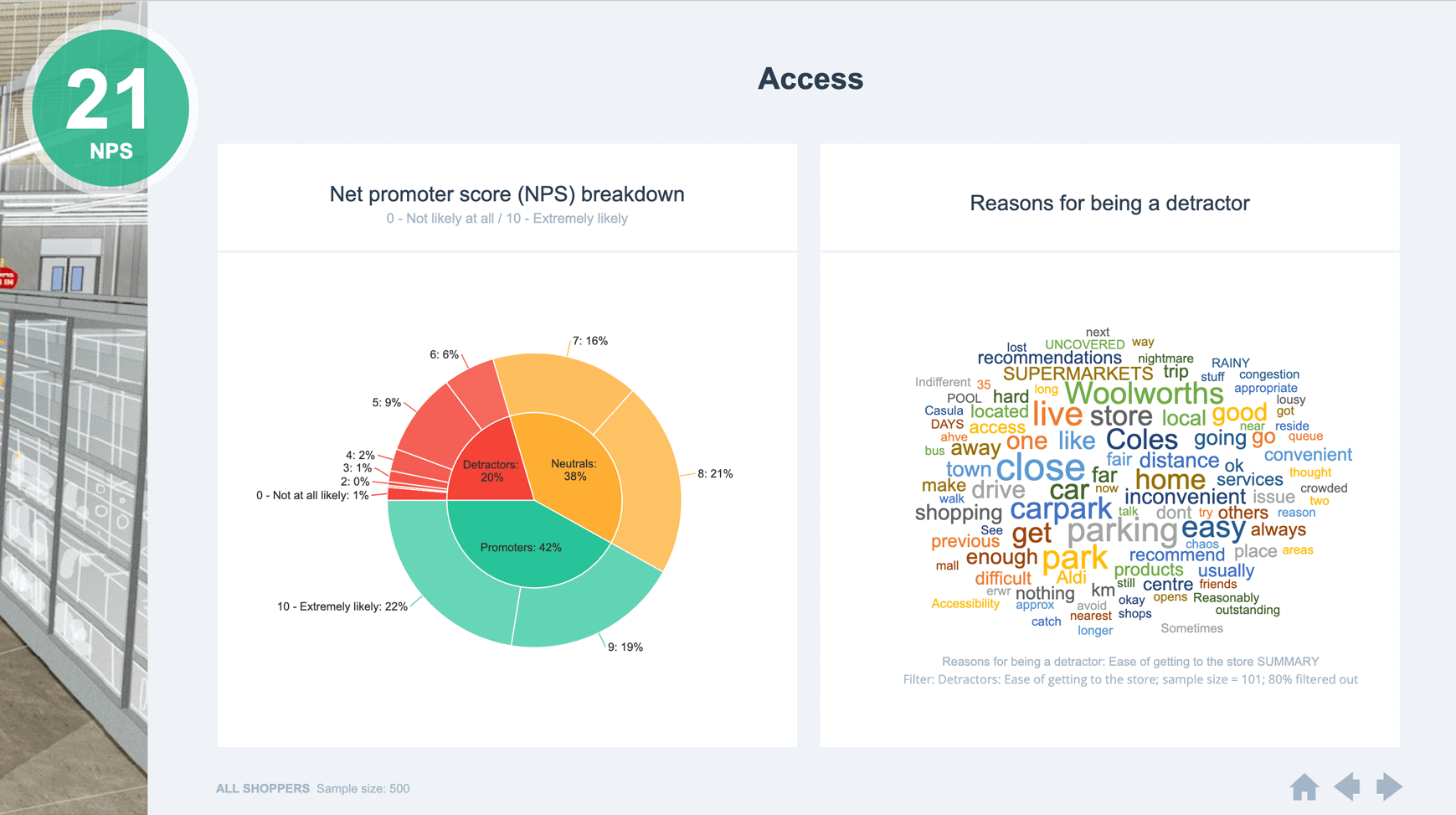Viewport: 1456px width, 815px height.
Task: Click the Neutrals wedge in the NPS chart
Action: 574,471
